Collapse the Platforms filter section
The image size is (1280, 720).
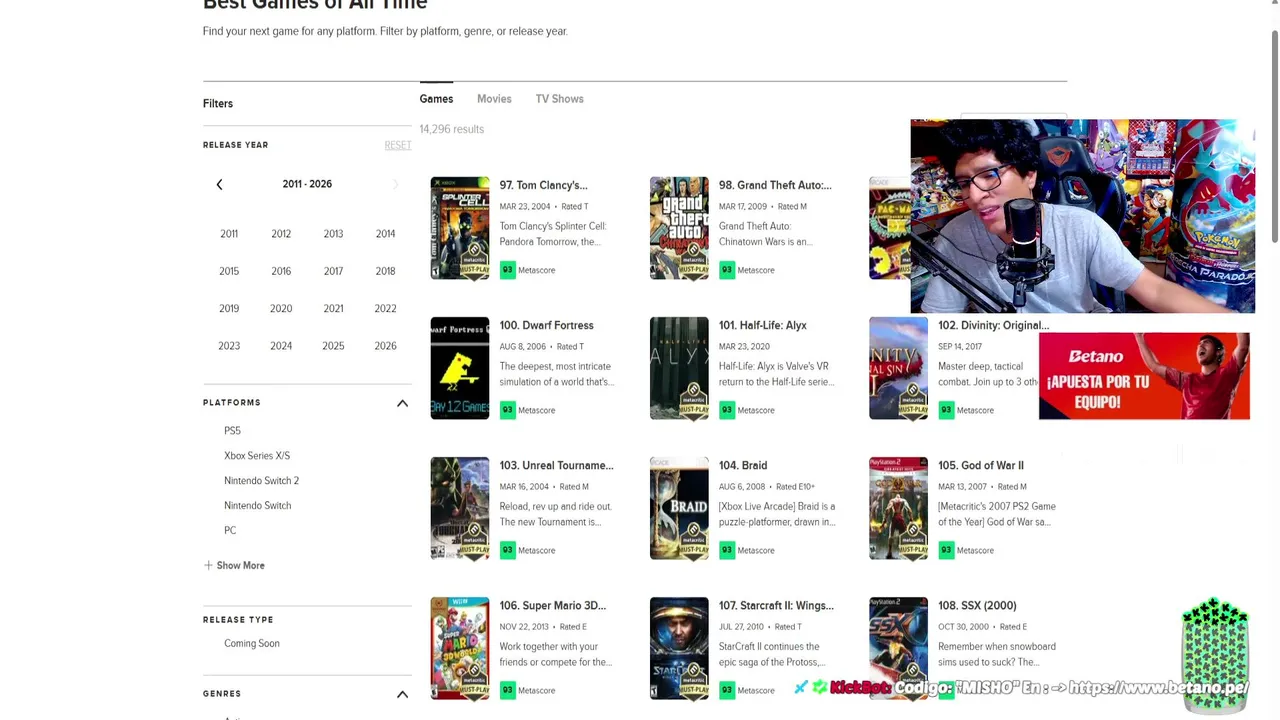[x=402, y=403]
